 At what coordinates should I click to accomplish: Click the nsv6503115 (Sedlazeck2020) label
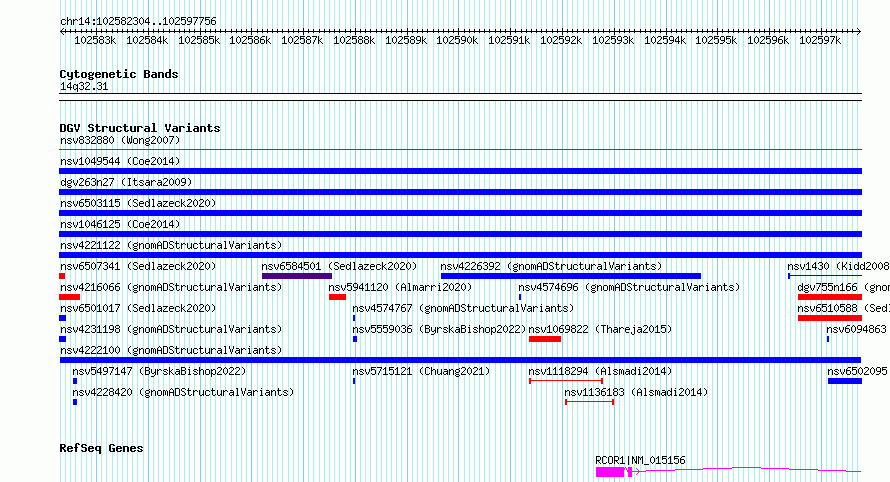(x=138, y=203)
